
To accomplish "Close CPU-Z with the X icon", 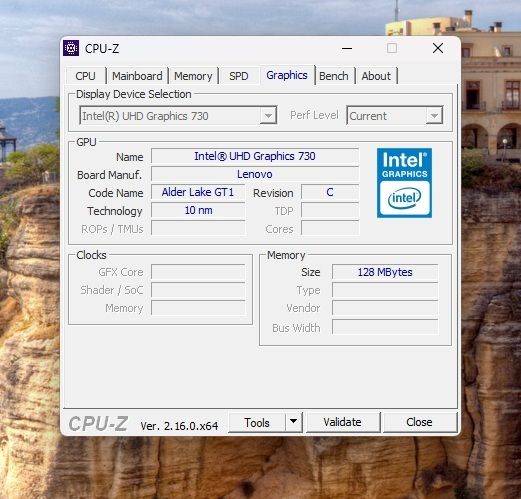I will (438, 49).
